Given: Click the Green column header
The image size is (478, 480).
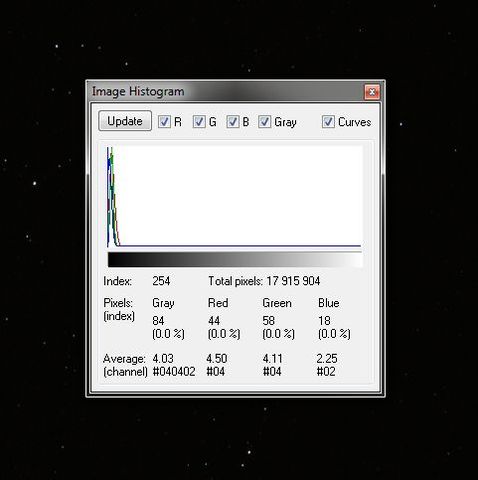Looking at the screenshot, I should (x=277, y=303).
